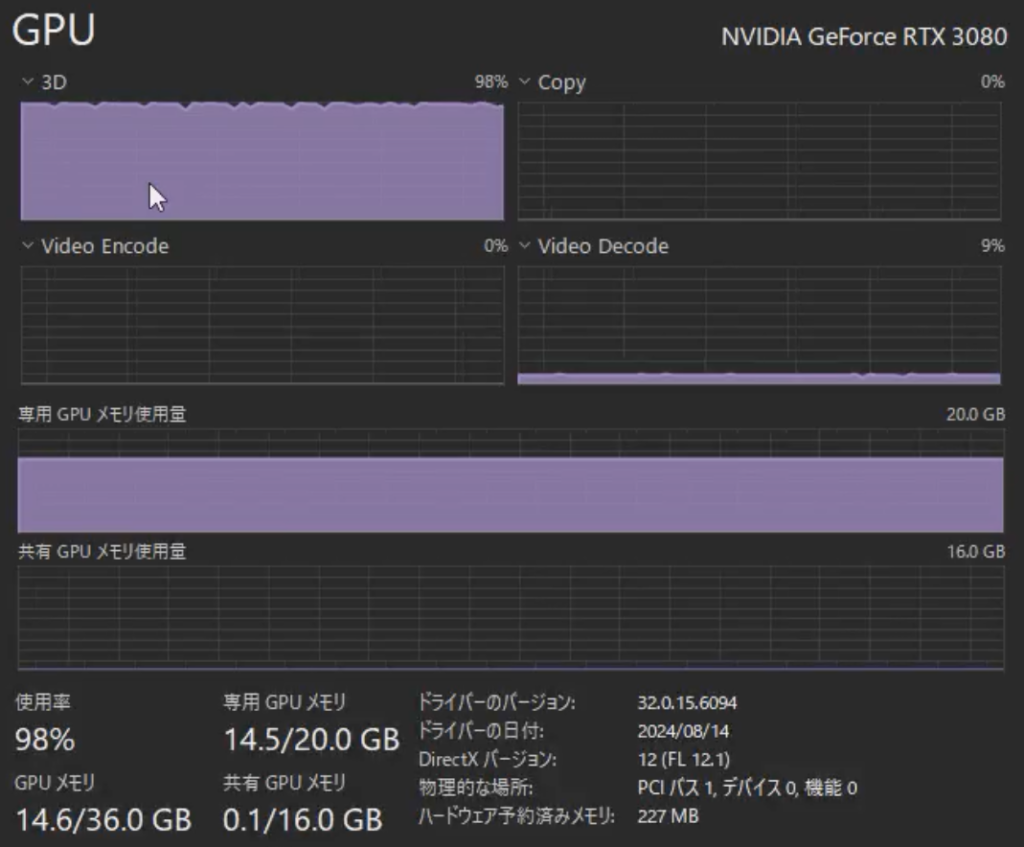1024x847 pixels.
Task: Click the GPU heading title
Action: tap(54, 31)
